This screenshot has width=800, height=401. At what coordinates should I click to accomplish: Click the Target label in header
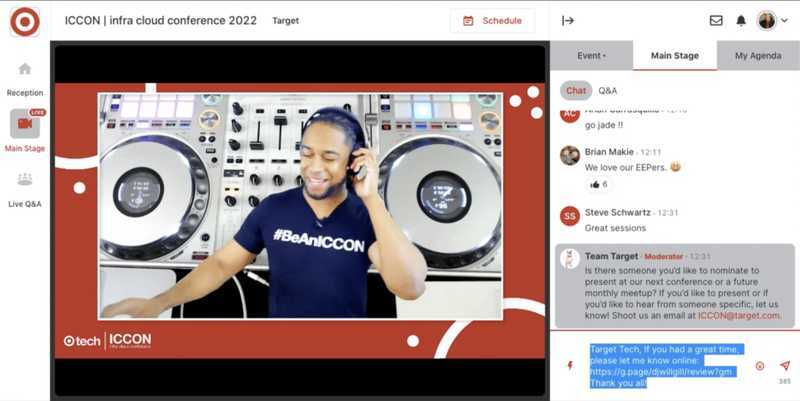point(286,21)
